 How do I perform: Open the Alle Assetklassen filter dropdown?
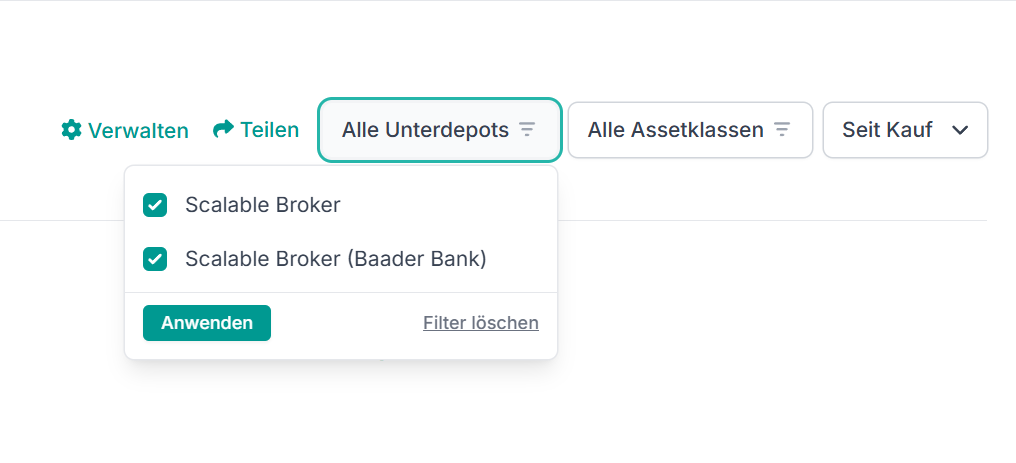coord(690,130)
